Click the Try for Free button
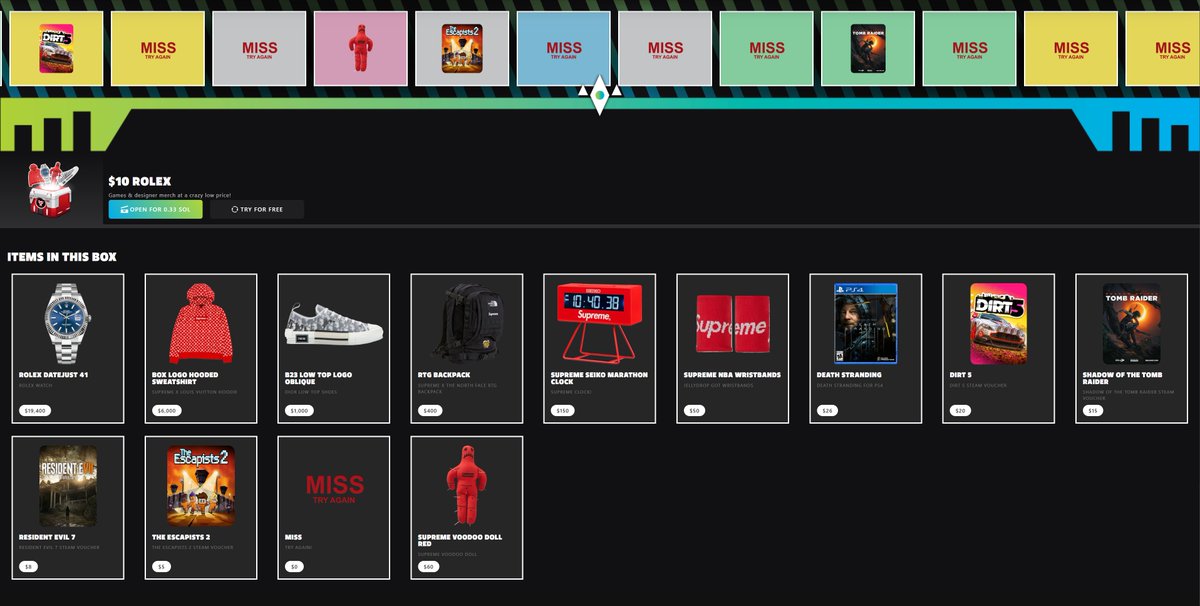This screenshot has width=1200, height=606. click(257, 209)
